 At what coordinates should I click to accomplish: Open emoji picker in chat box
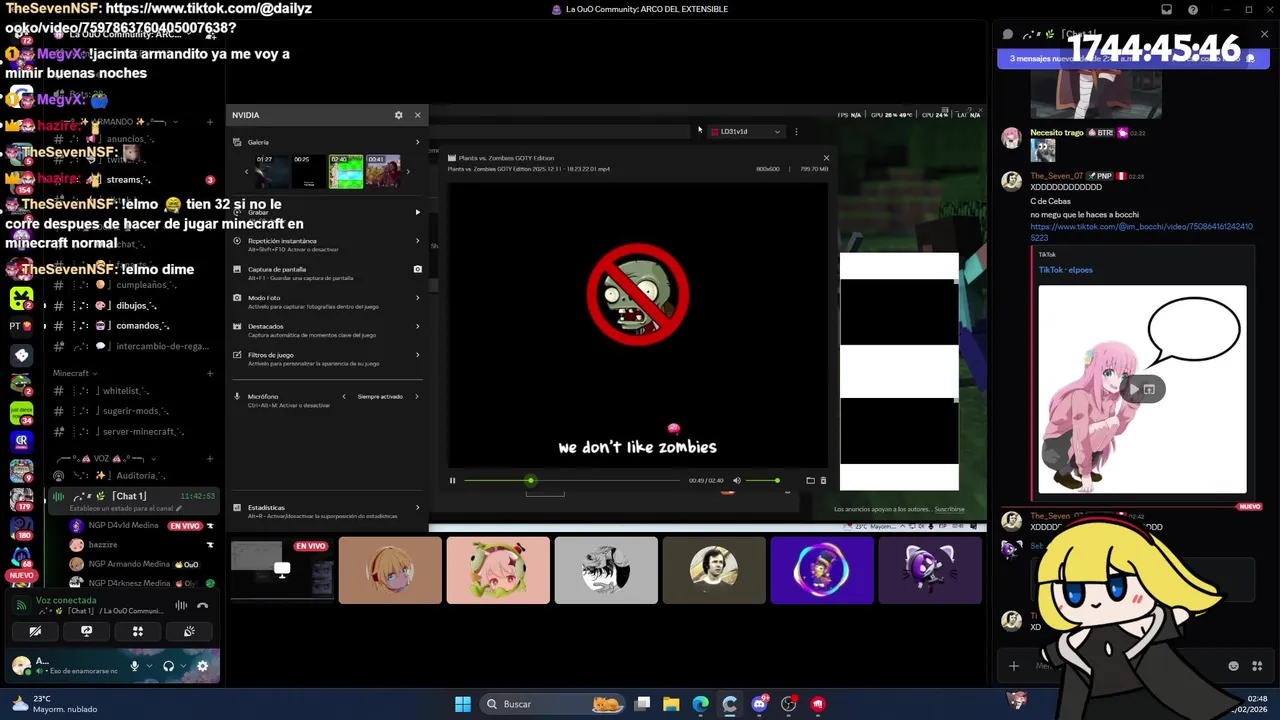coord(1233,666)
